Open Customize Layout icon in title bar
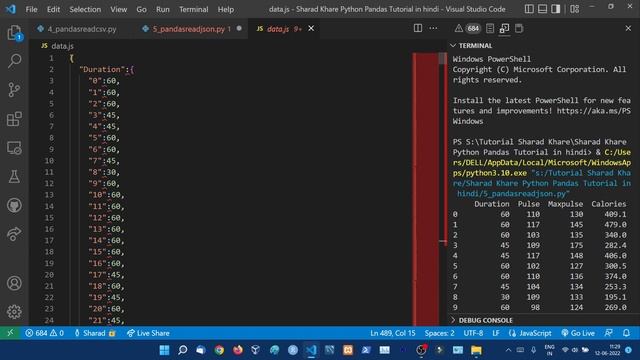 click(574, 9)
